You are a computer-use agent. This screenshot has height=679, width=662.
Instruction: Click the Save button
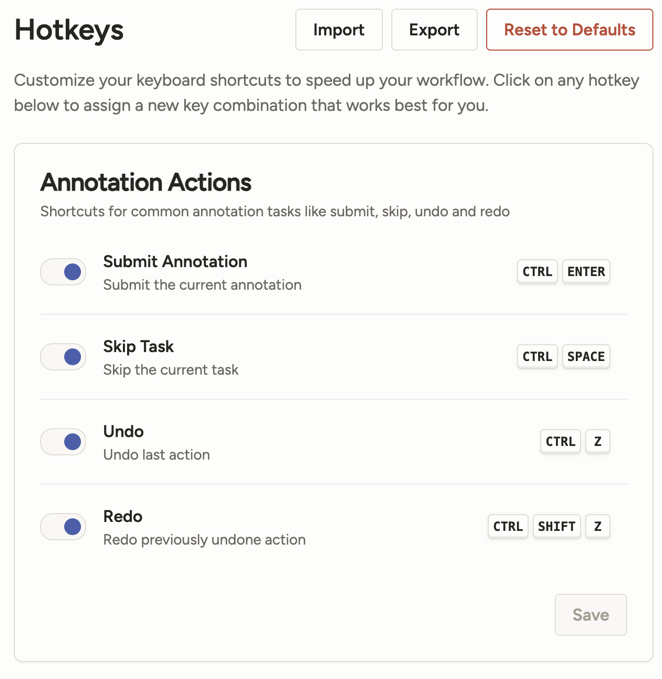point(590,615)
